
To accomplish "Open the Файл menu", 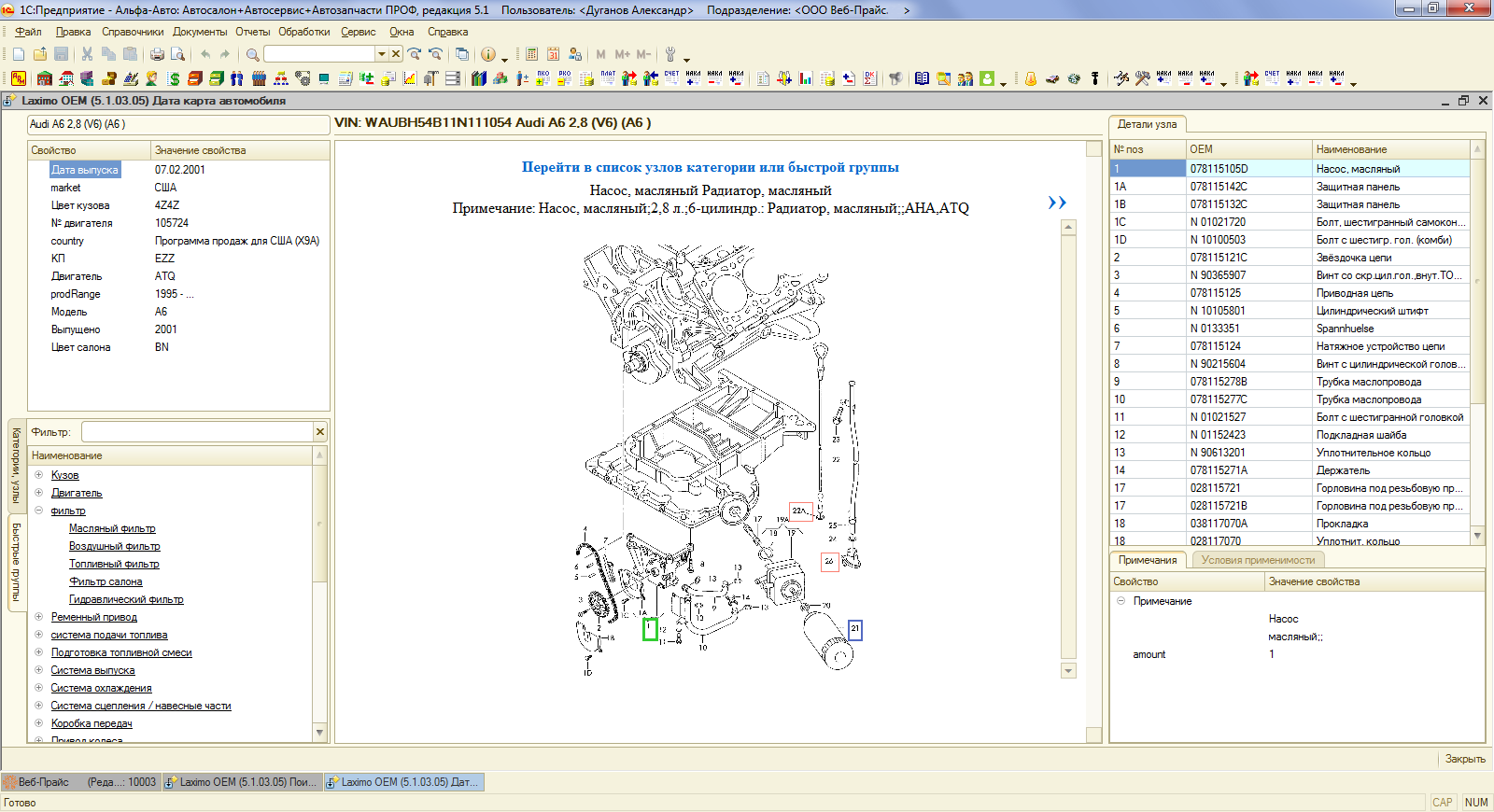I will [28, 32].
